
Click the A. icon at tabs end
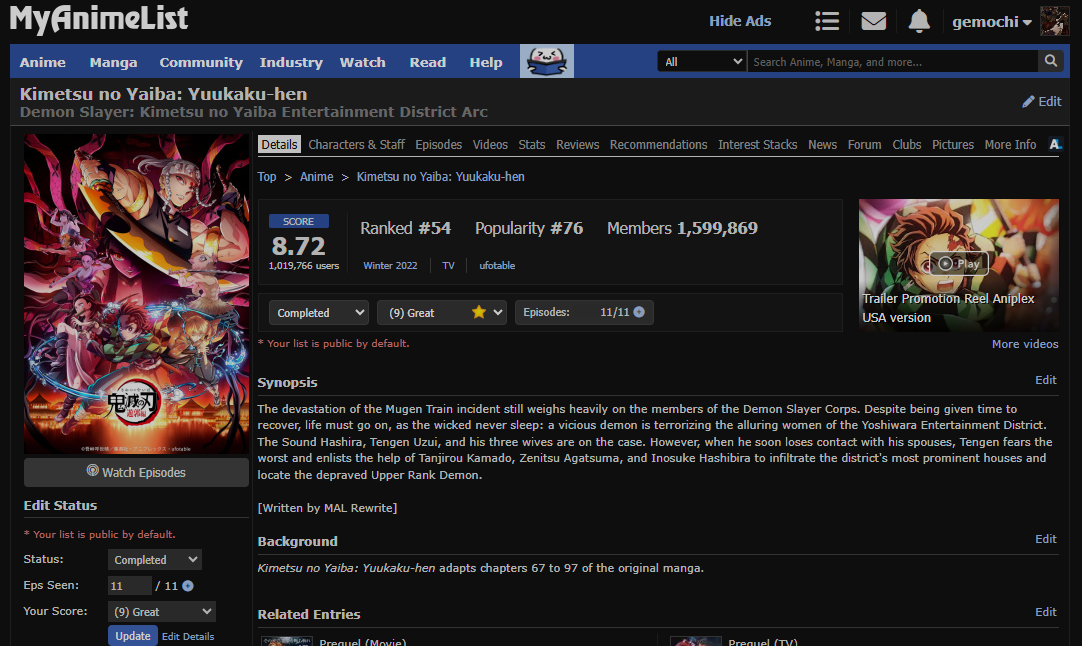[1055, 144]
